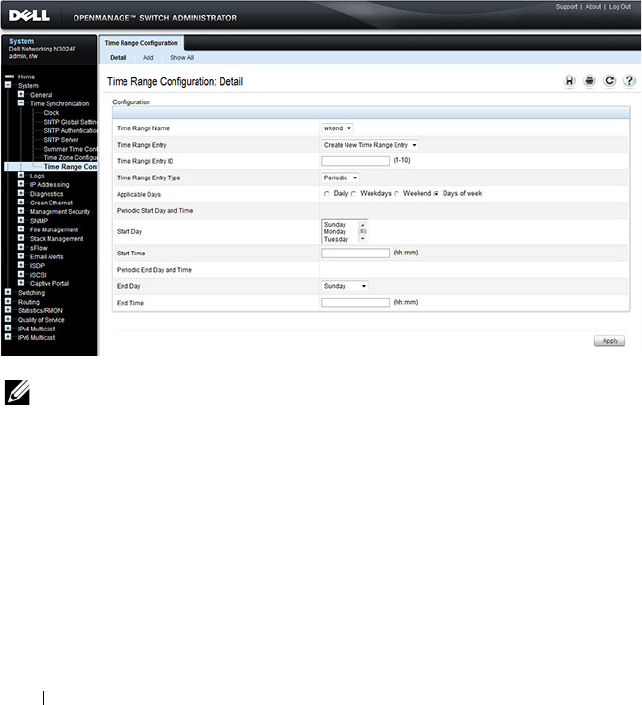Viewport: 642px width, 705px height.
Task: Open the About link
Action: tap(593, 7)
